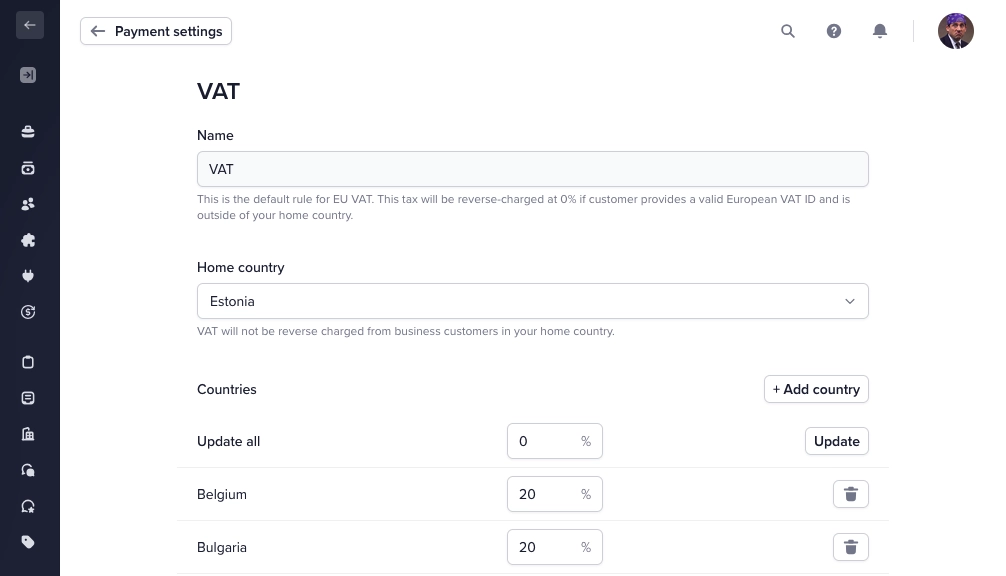Screen dimensions: 1006x576
Task: Click the Name text field
Action: [532, 169]
